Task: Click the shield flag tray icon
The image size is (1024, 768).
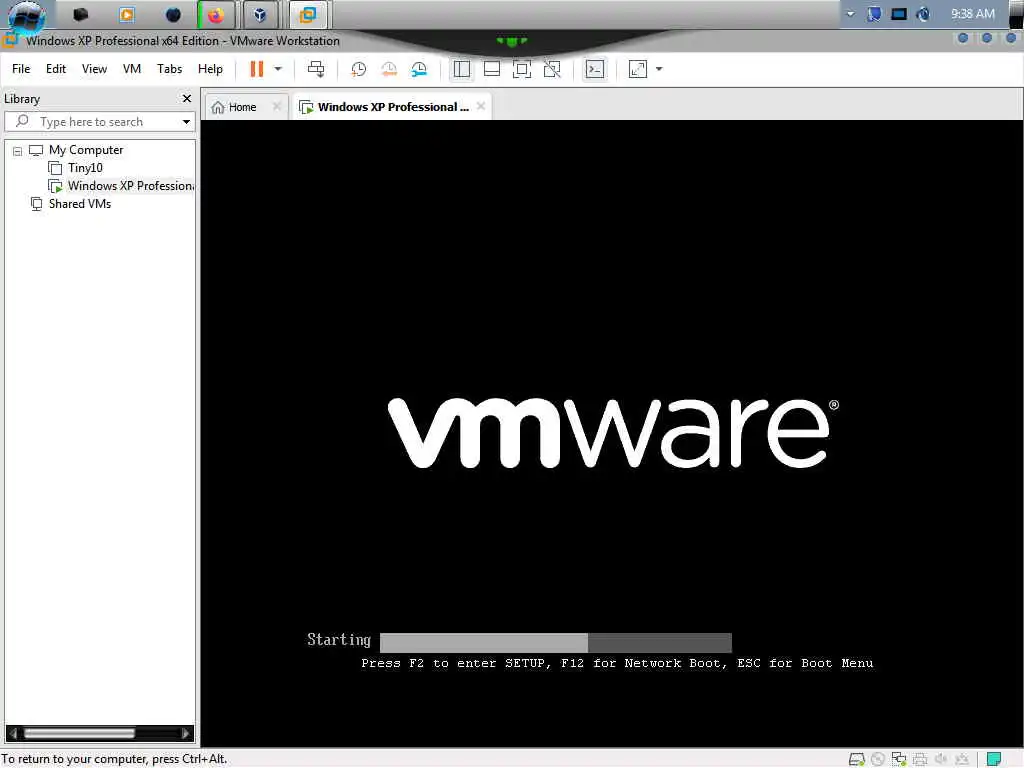Action: [874, 14]
